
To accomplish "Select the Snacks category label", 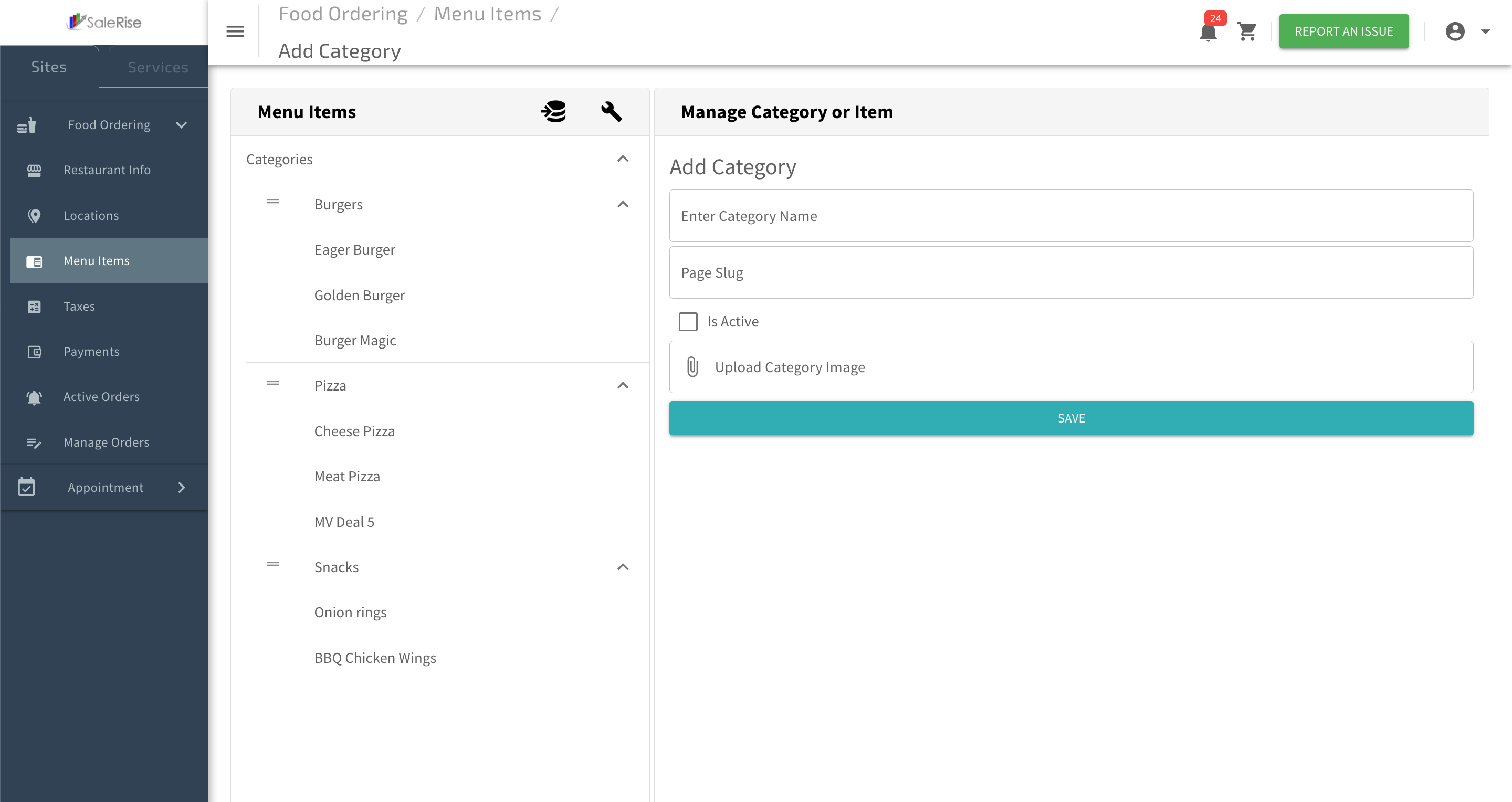I will point(336,567).
